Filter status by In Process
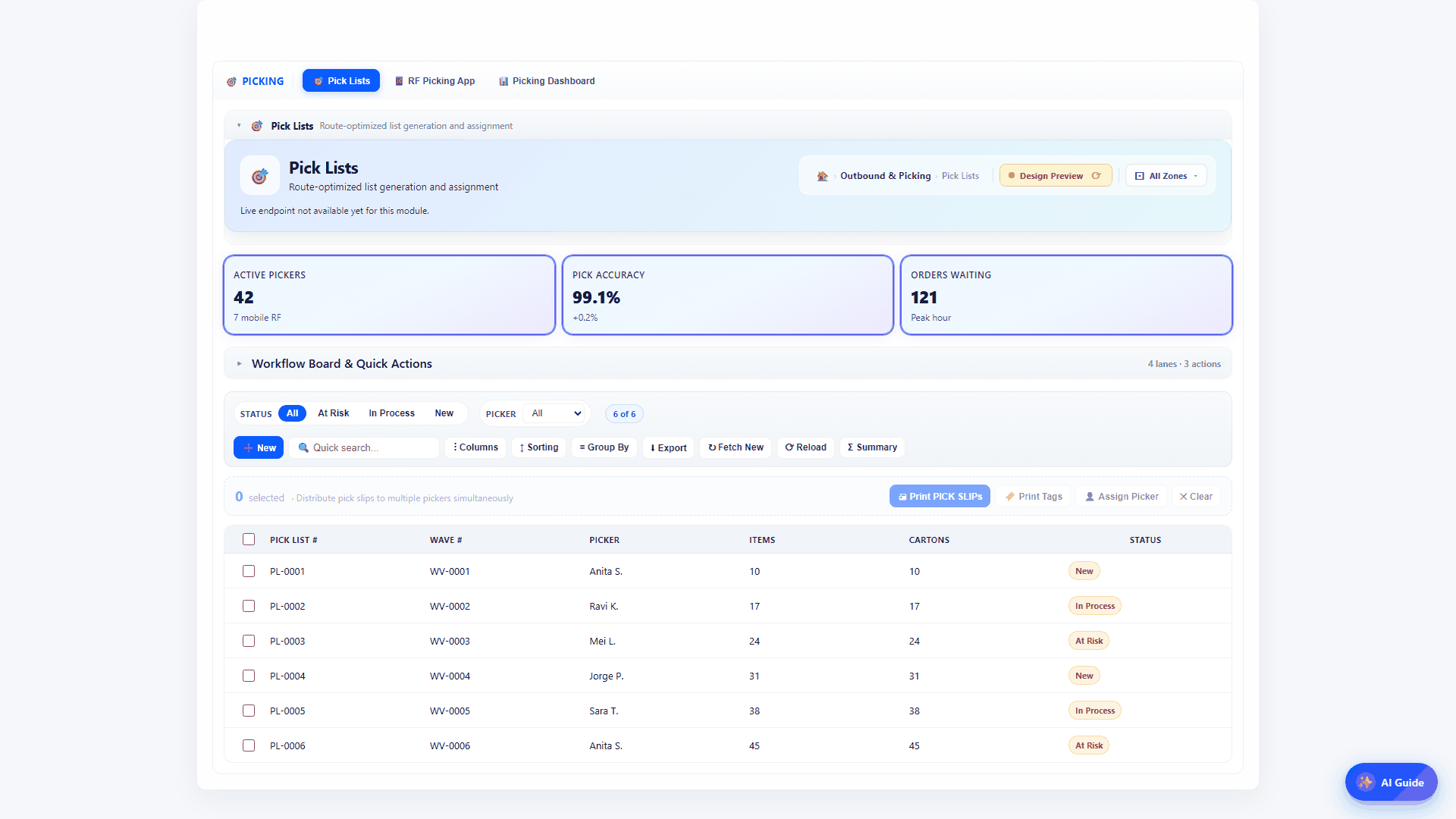 (x=391, y=413)
